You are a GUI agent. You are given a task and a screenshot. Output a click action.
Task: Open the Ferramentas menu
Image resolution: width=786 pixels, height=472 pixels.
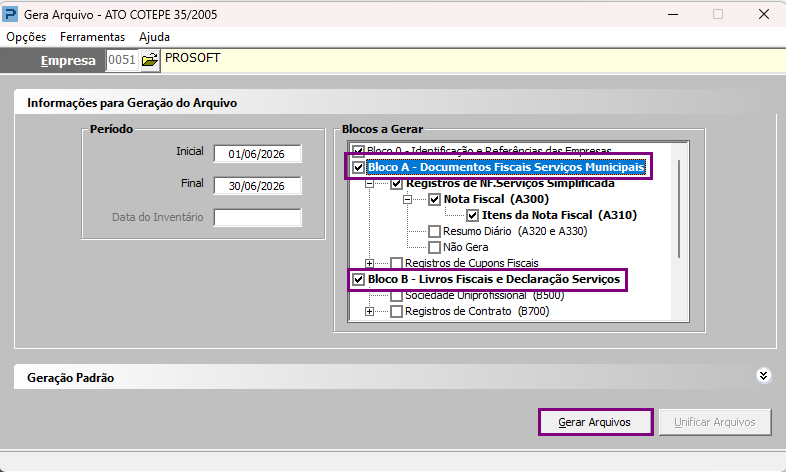click(x=92, y=37)
